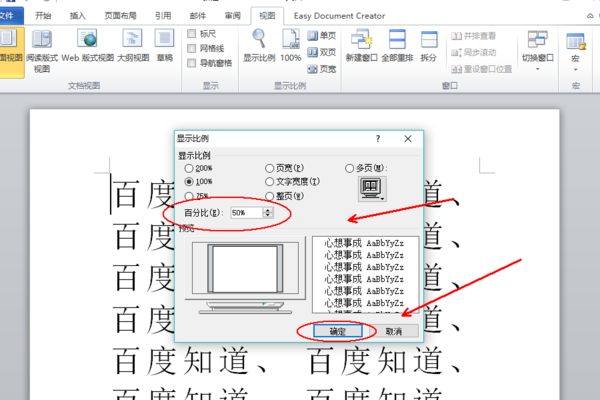Open the multi-page monitor dropdown button
The width and height of the screenshot is (600, 400).
(372, 189)
